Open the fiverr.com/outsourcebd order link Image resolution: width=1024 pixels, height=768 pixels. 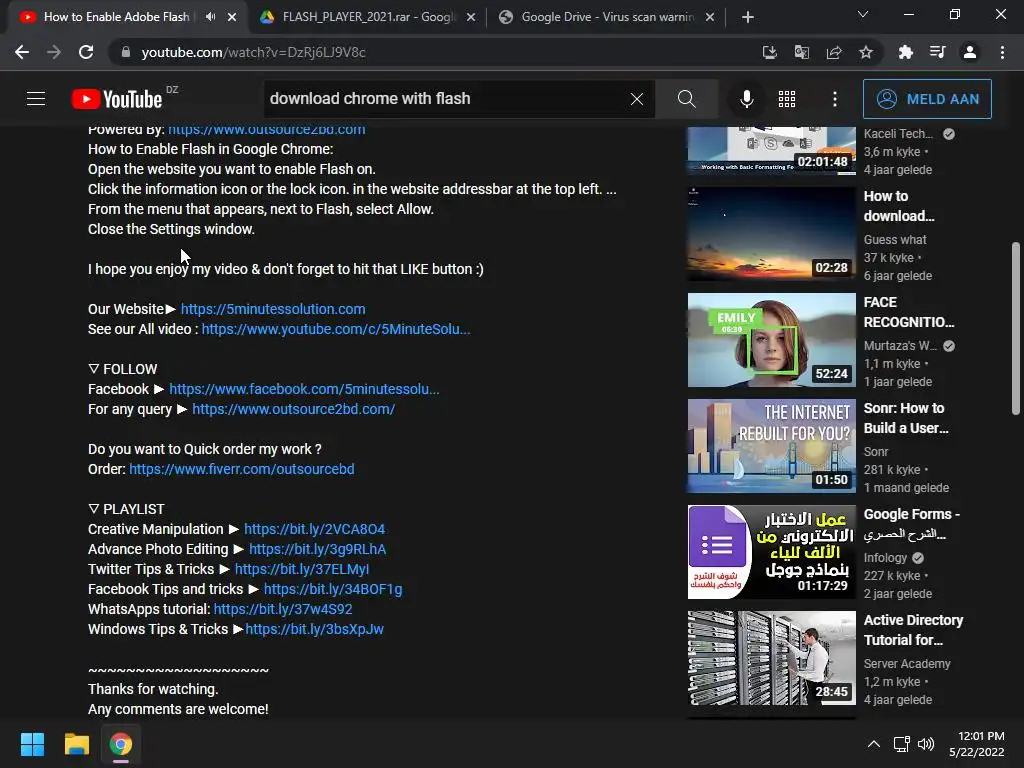click(242, 469)
